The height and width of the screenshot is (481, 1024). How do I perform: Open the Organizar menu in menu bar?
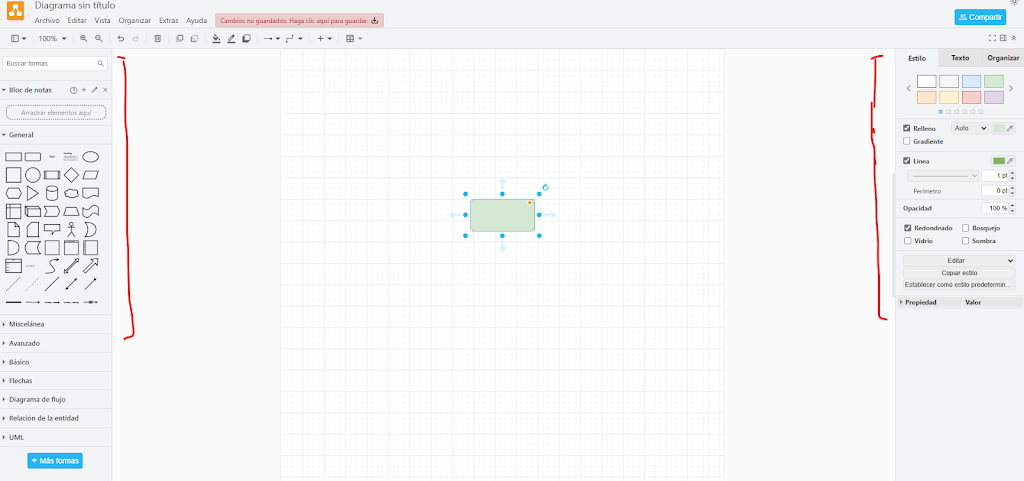tap(135, 20)
